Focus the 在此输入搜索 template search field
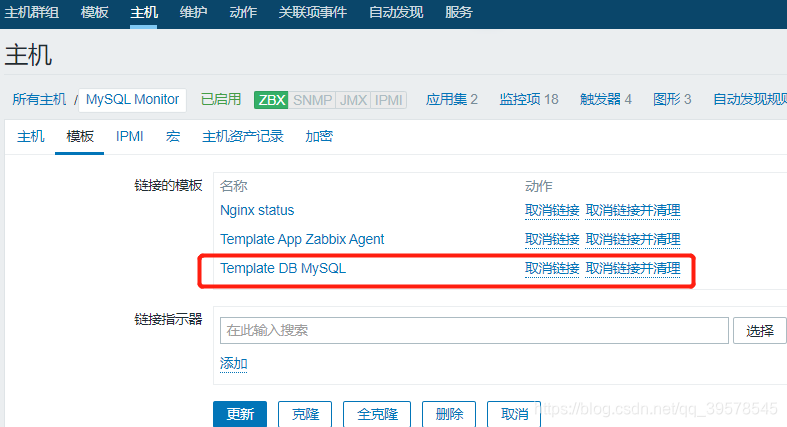Screen dimensions: 787x427 474,331
